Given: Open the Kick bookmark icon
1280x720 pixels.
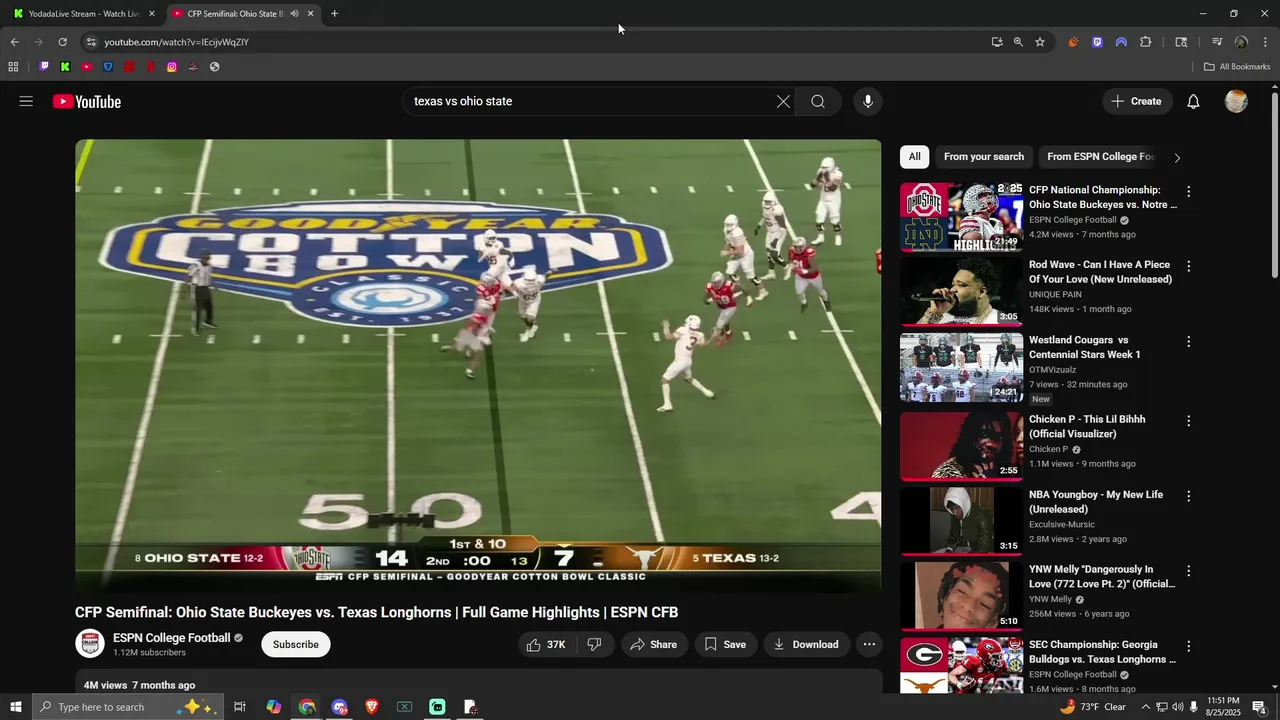Looking at the screenshot, I should click(65, 67).
